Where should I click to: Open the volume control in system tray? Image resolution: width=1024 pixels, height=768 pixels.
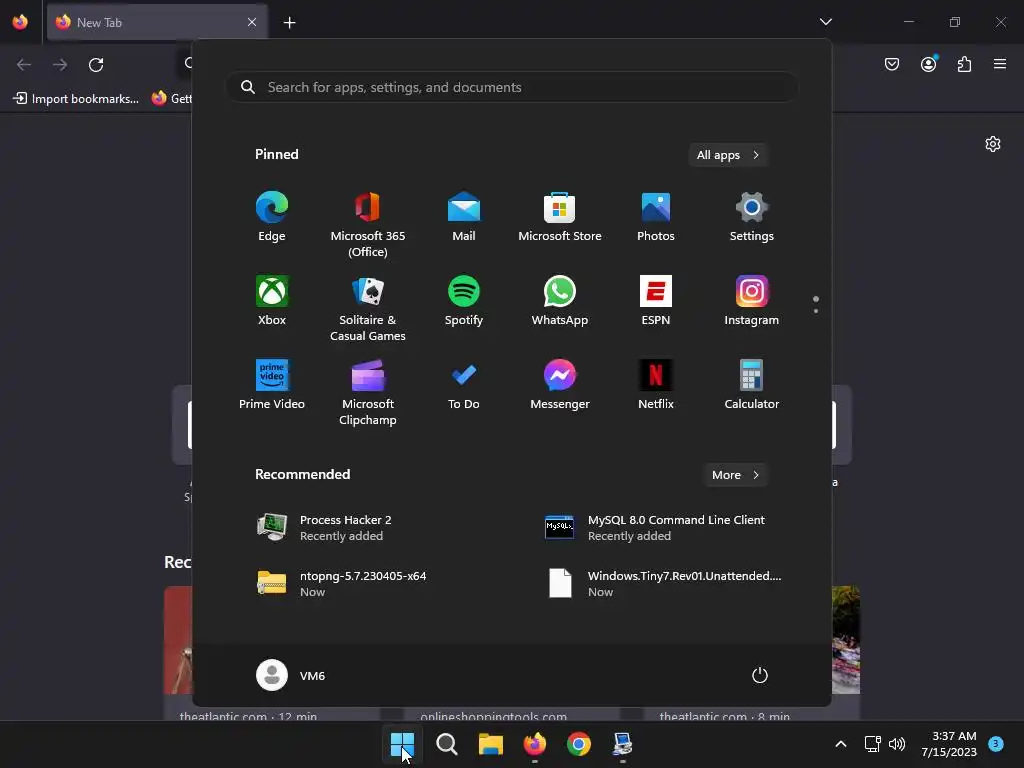click(x=897, y=744)
